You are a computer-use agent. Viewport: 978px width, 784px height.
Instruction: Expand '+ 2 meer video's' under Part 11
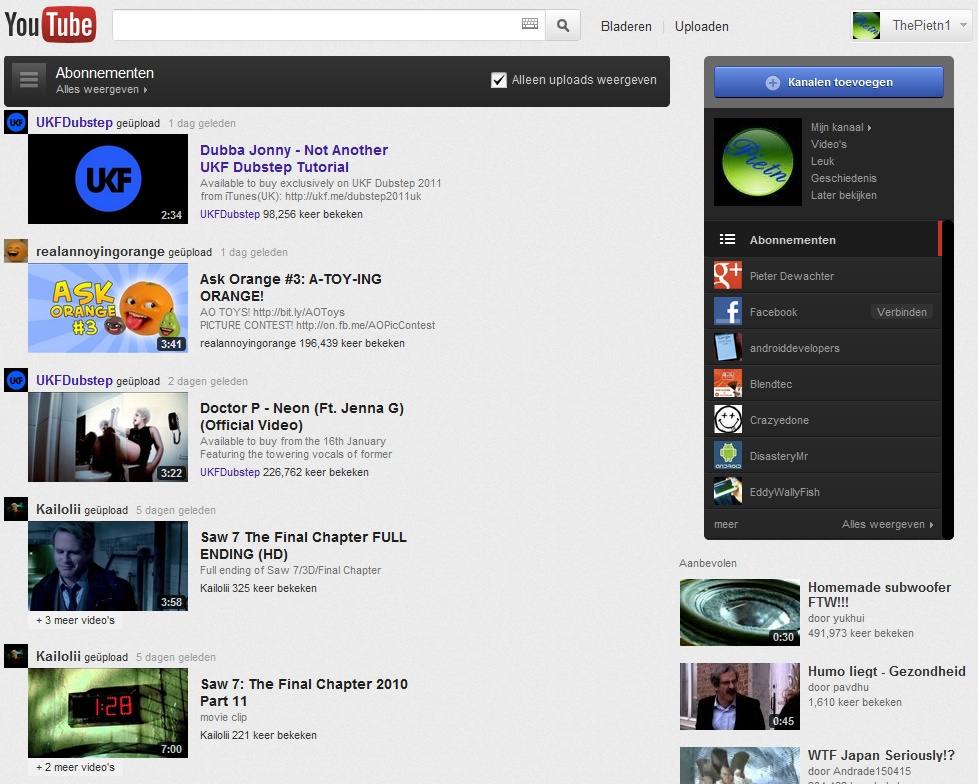pyautogui.click(x=75, y=767)
